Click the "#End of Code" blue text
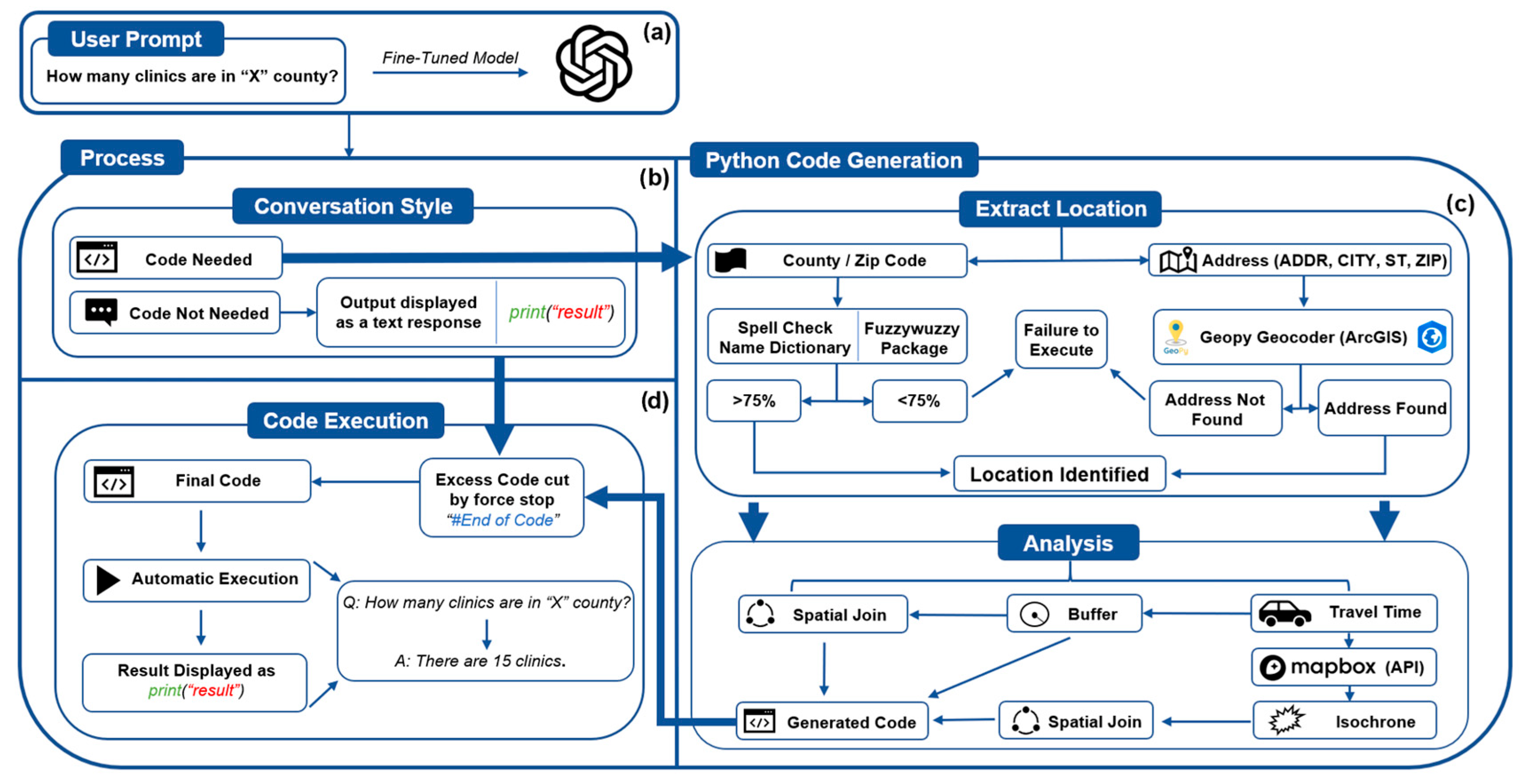The image size is (1523, 784). pos(502,520)
